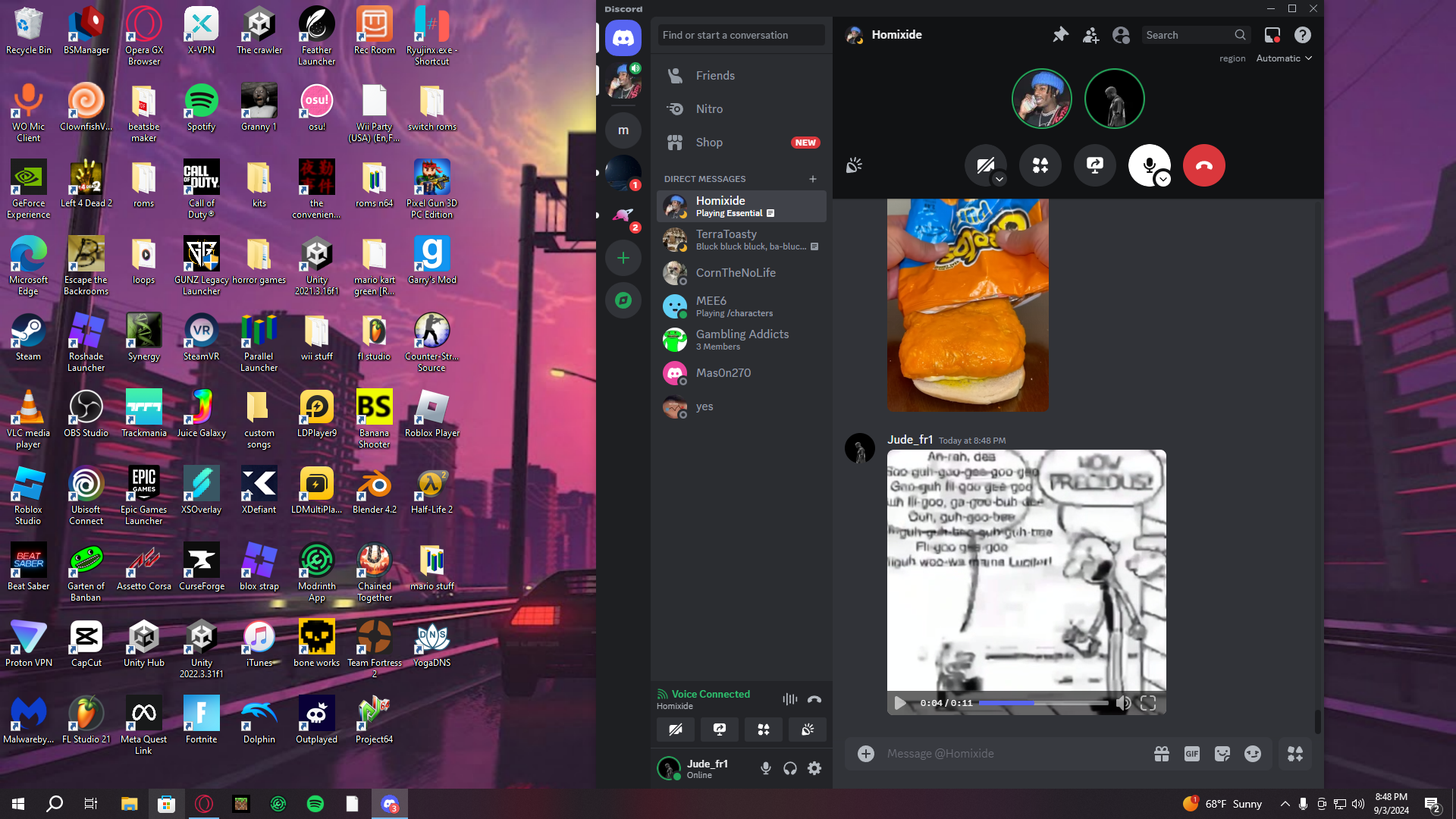Viewport: 1456px width, 819px height.
Task: Open the Friends tab
Action: tap(714, 76)
